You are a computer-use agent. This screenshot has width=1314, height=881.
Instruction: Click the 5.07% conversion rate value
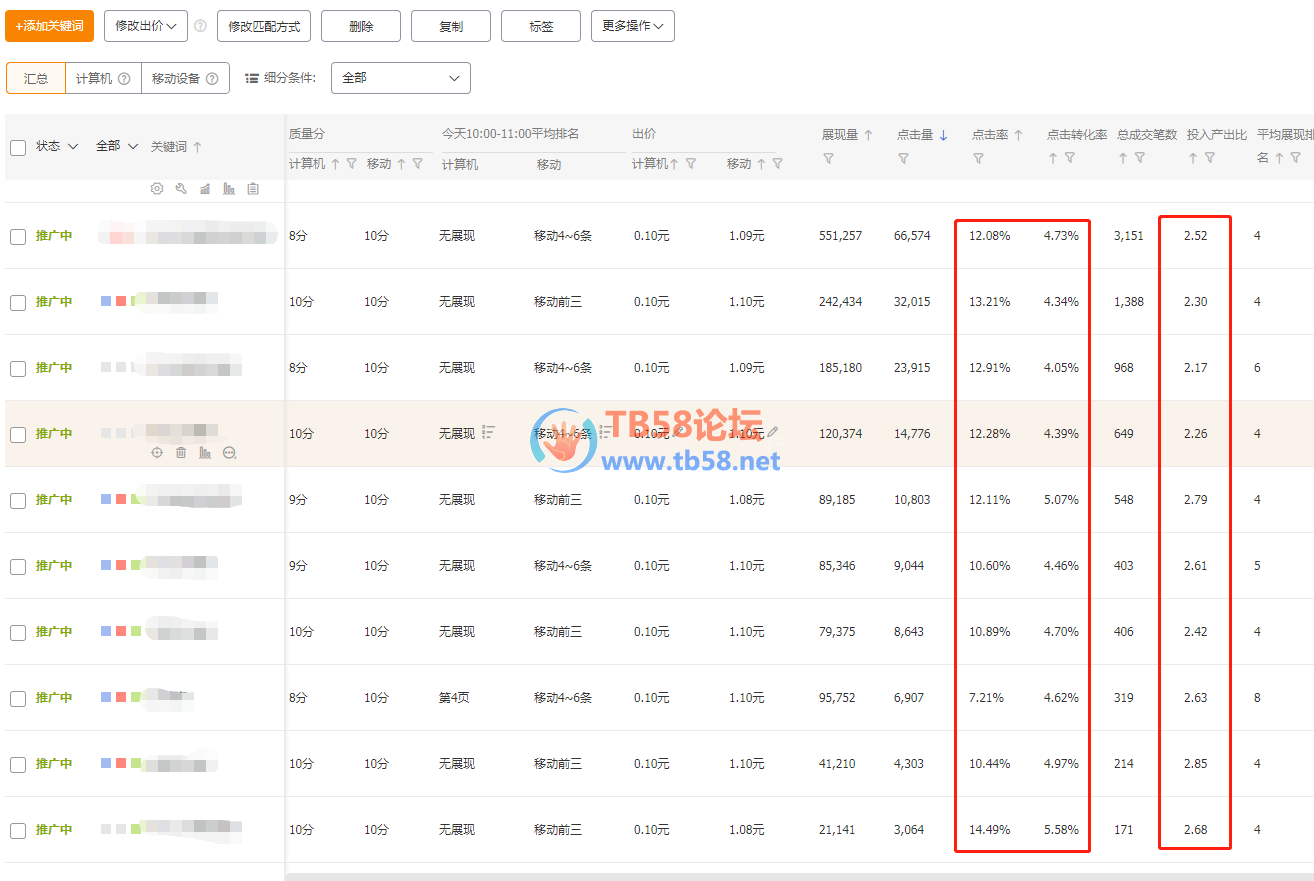pos(1061,500)
